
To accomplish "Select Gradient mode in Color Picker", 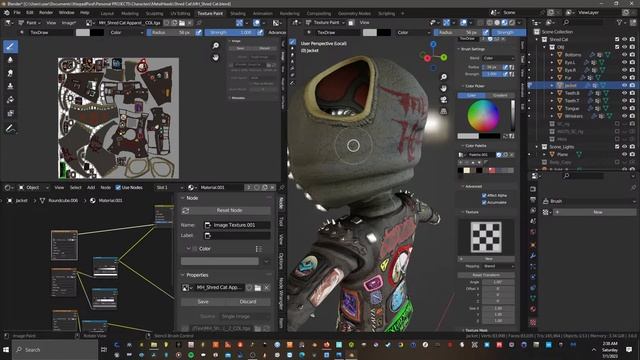I will click(x=500, y=96).
